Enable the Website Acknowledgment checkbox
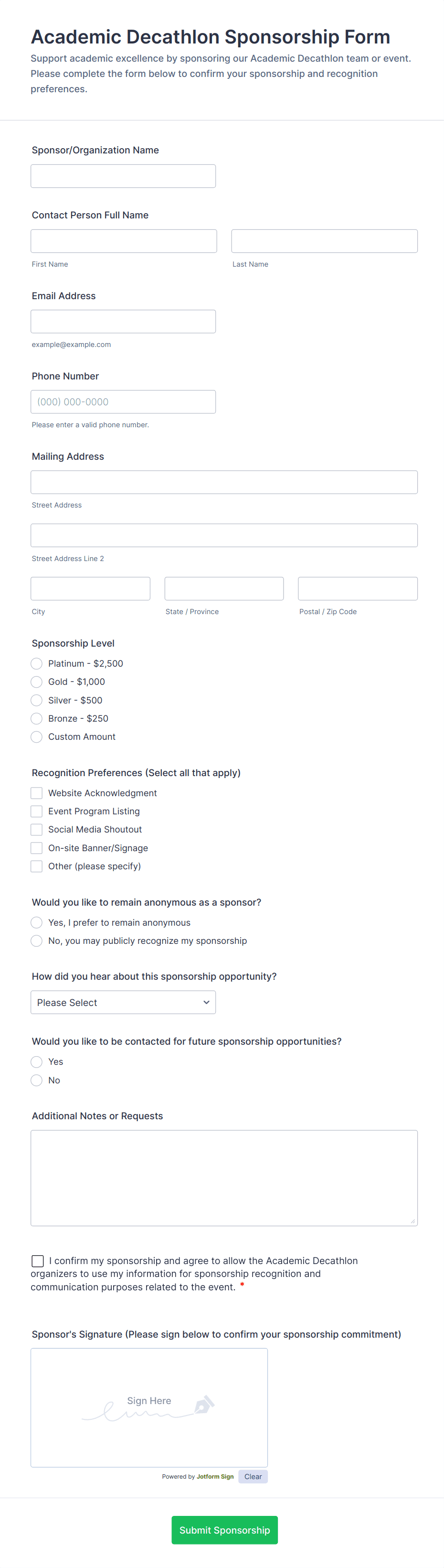 [x=36, y=792]
